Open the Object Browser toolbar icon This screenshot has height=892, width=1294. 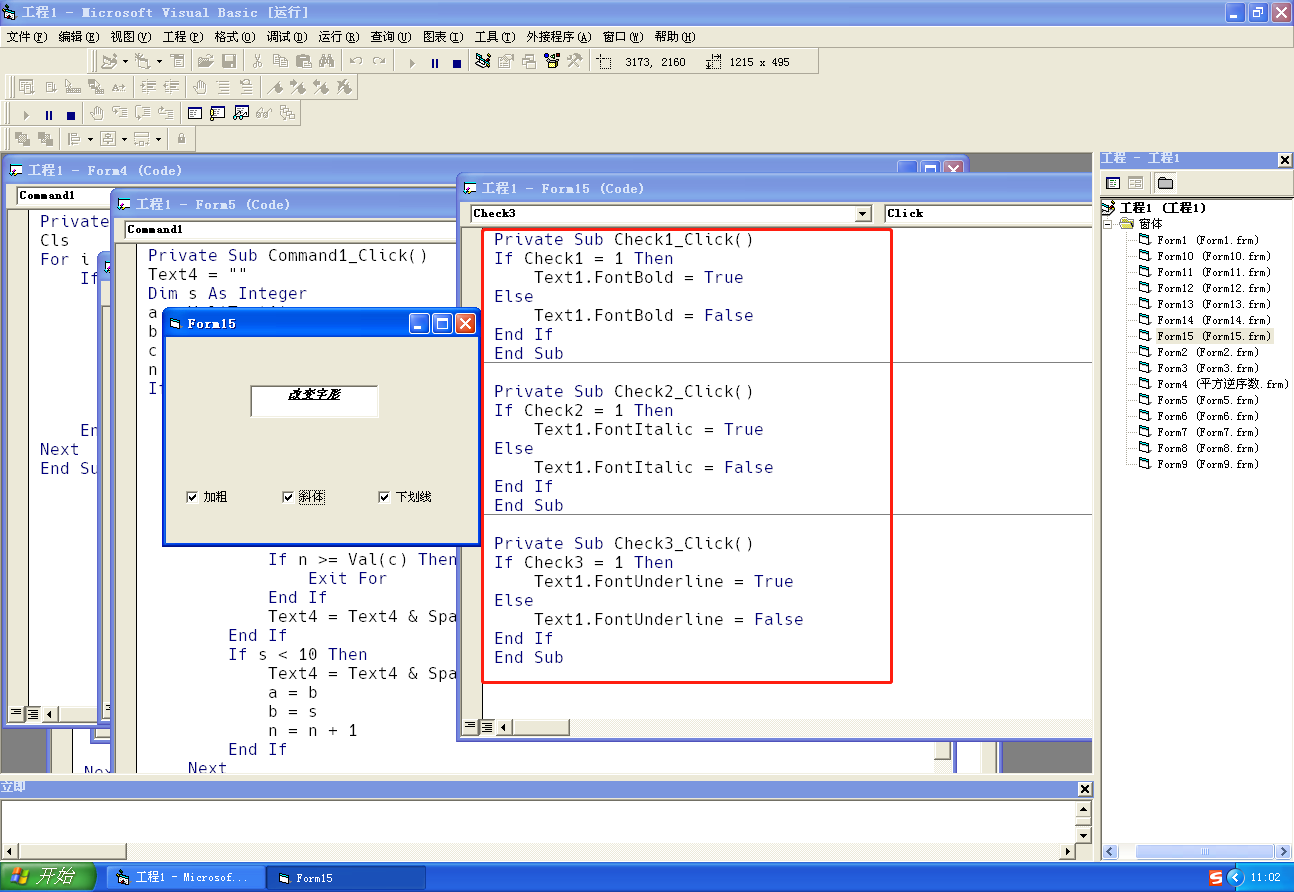(x=552, y=61)
